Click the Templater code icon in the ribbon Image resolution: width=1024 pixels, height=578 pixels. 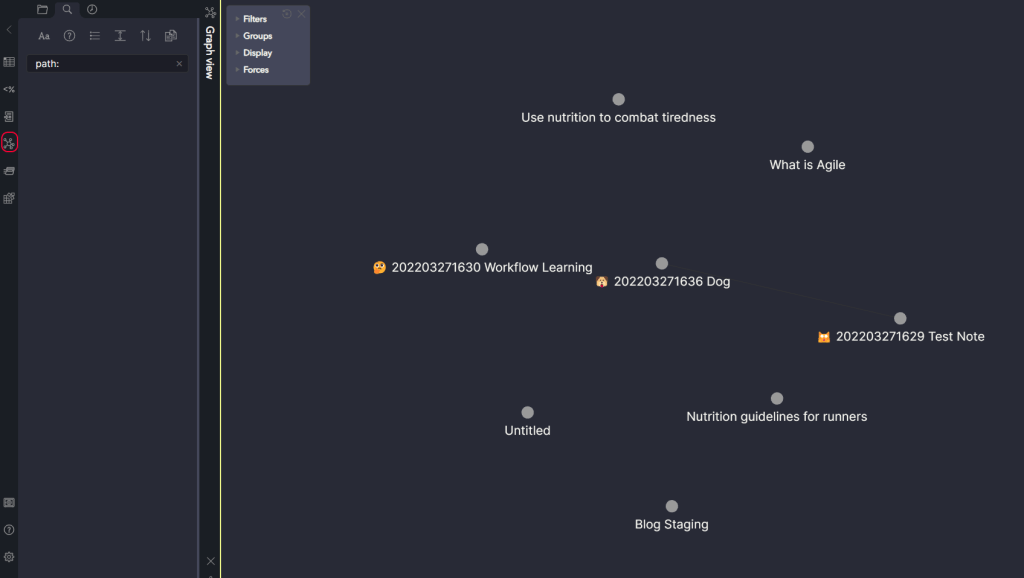pos(8,89)
